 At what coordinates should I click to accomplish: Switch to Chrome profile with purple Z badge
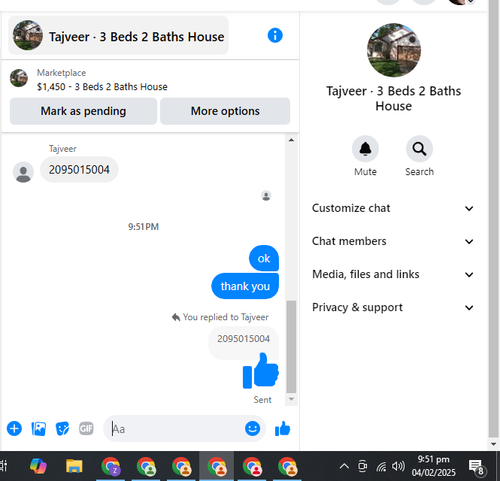[111, 466]
